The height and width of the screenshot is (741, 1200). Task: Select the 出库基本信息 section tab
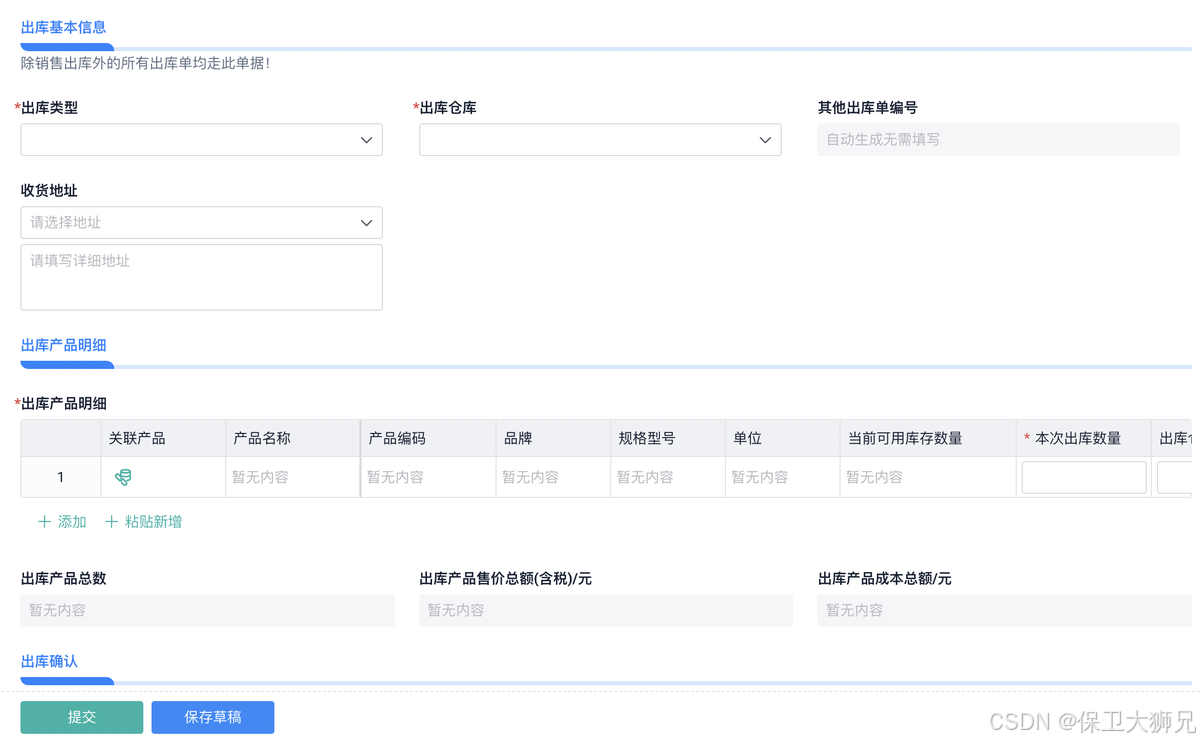(63, 27)
